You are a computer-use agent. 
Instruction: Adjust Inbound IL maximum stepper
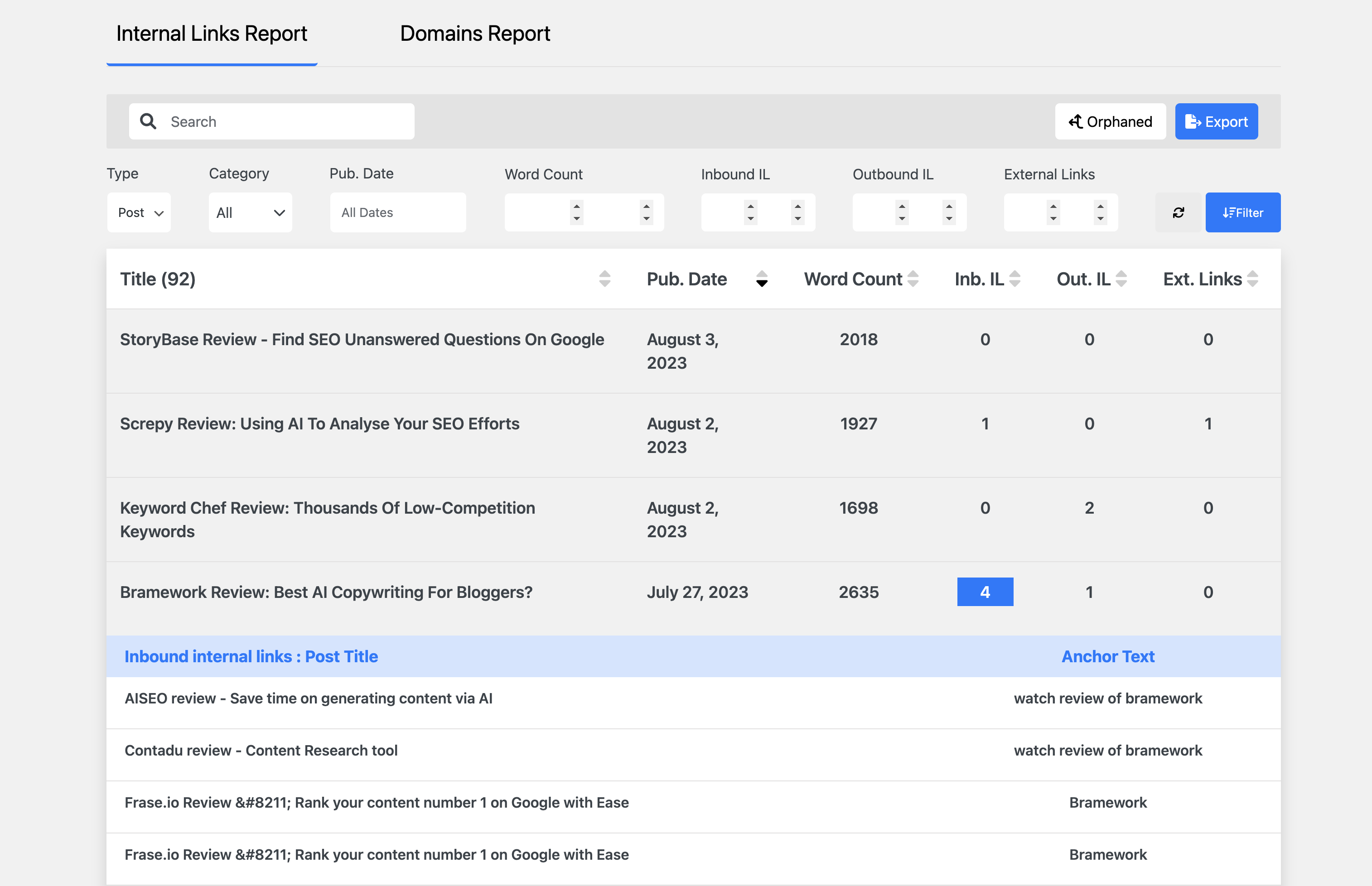(x=797, y=212)
